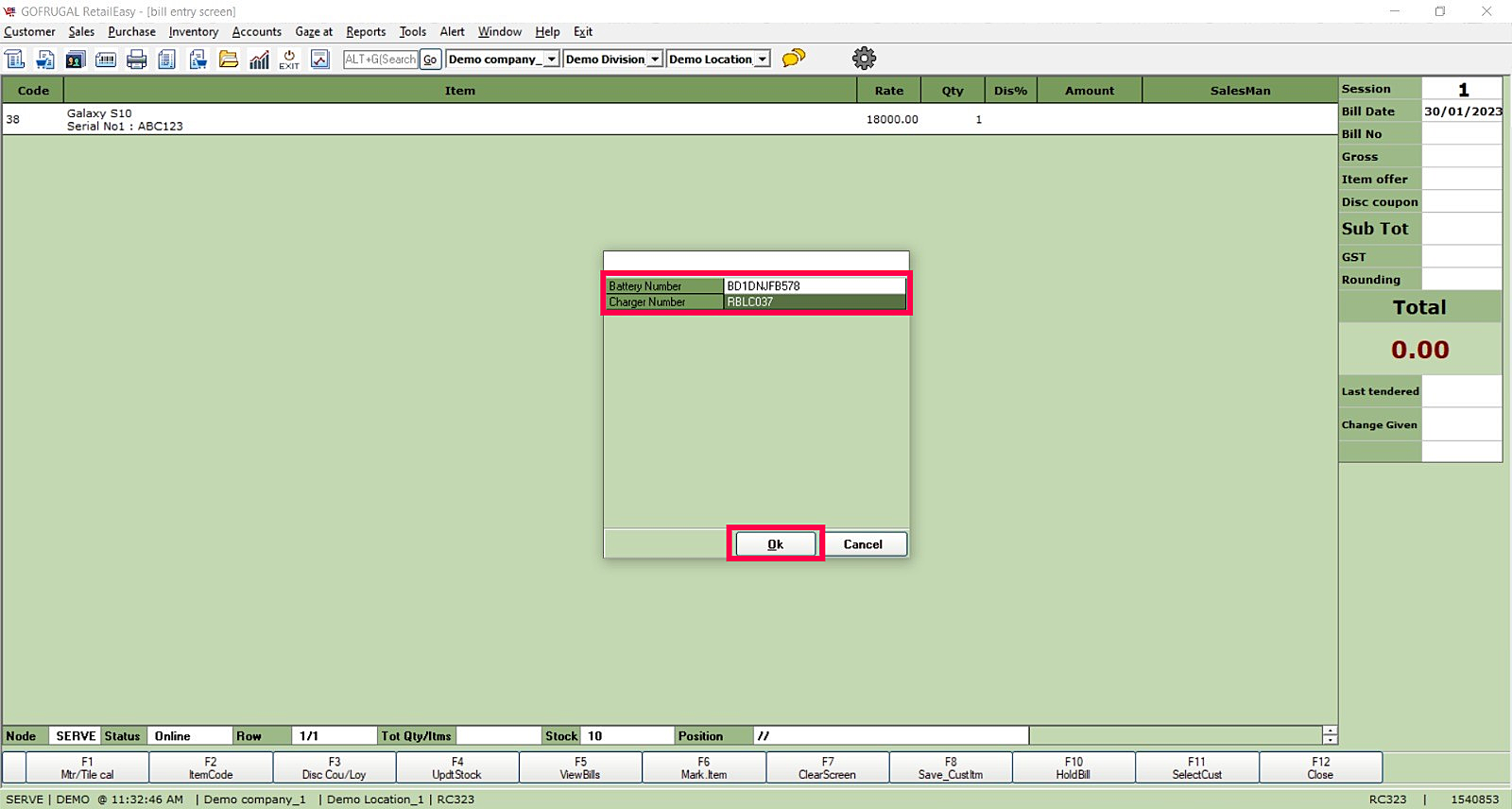Focus the ALT+G Search box
Image resolution: width=1512 pixels, height=809 pixels.
(x=381, y=60)
